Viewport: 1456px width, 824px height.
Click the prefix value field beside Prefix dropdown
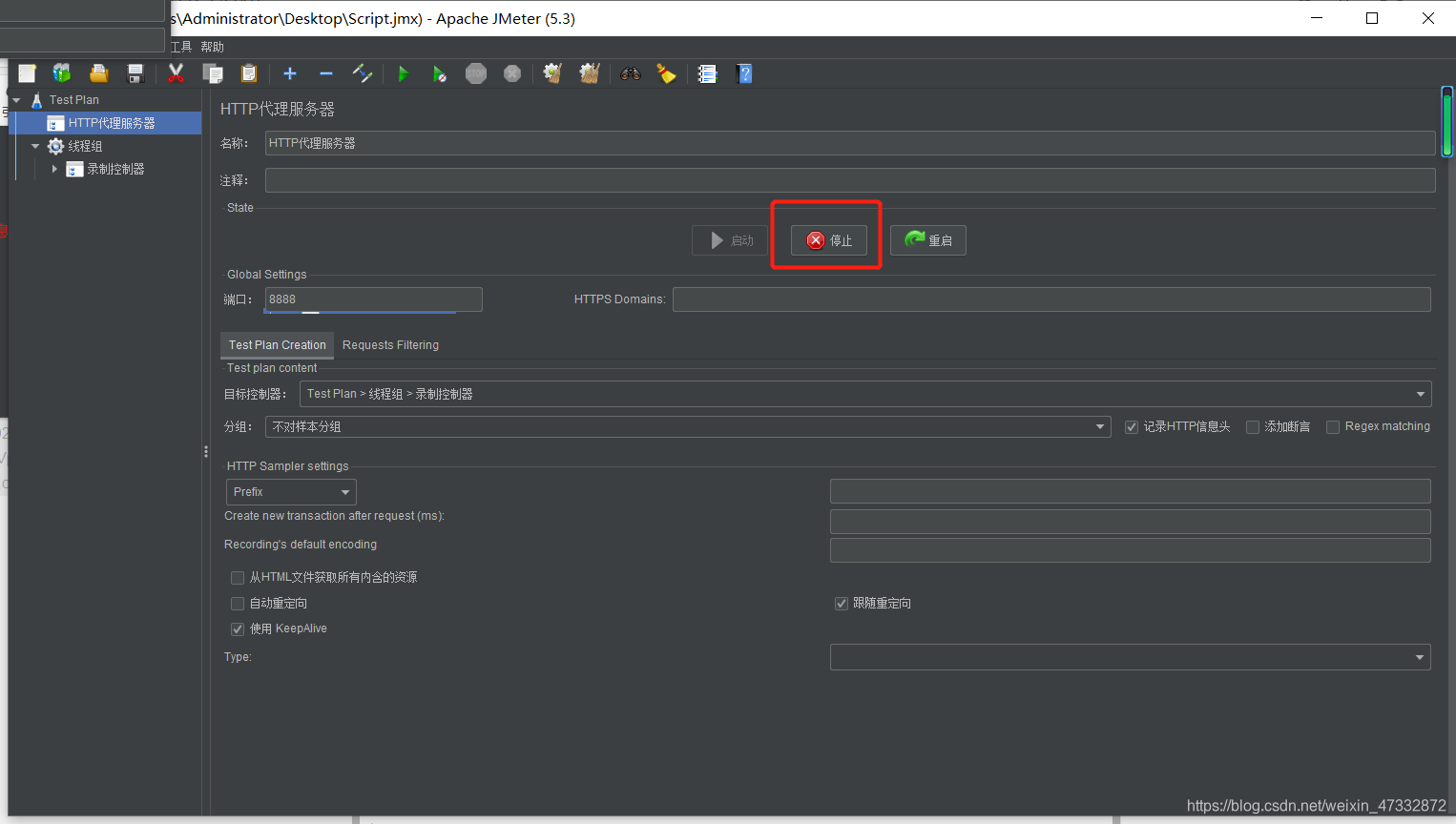coord(1131,491)
